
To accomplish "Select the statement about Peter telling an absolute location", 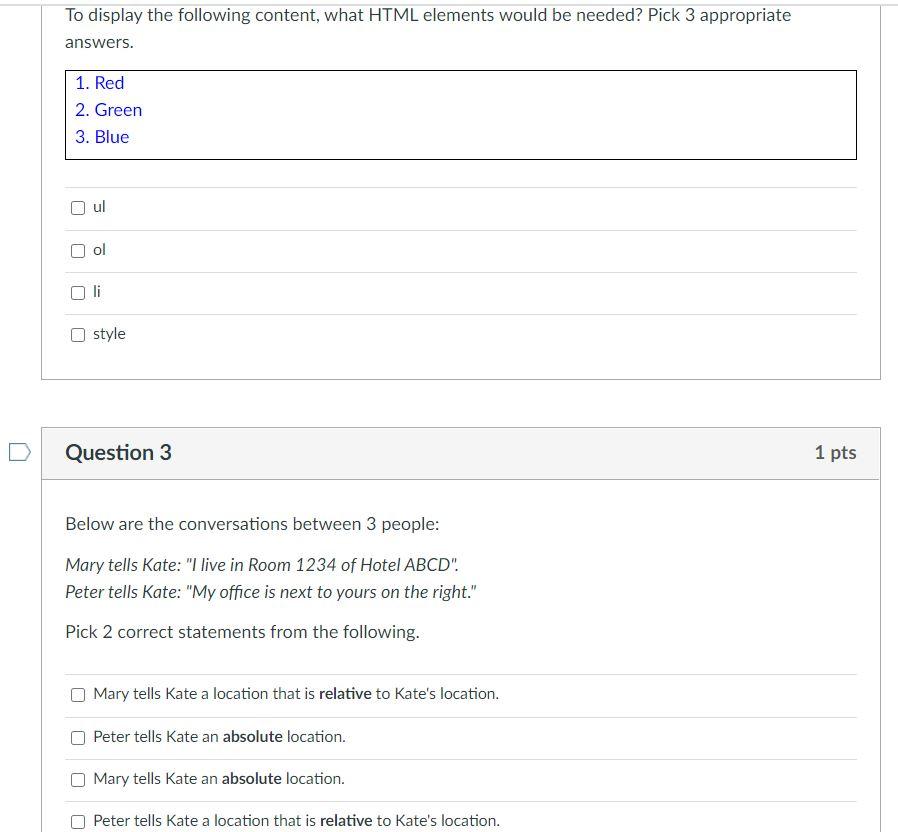I will click(78, 737).
